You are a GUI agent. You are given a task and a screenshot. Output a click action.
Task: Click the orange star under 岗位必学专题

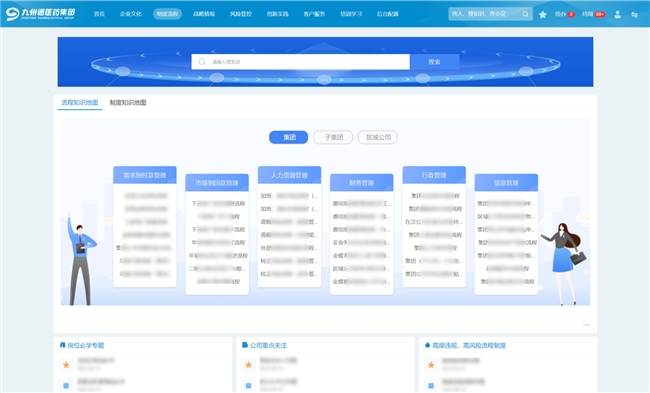66,365
